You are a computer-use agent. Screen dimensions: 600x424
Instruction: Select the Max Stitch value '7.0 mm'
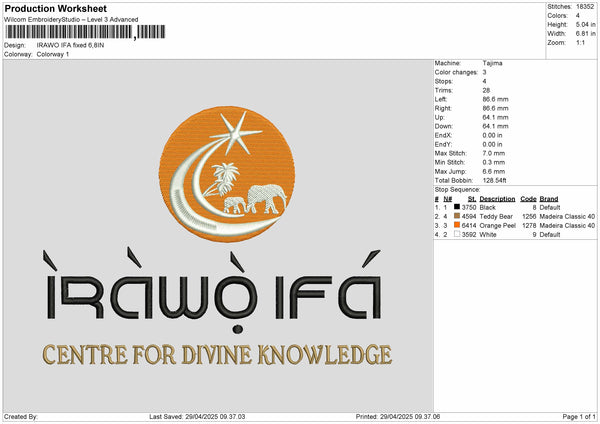pos(494,153)
